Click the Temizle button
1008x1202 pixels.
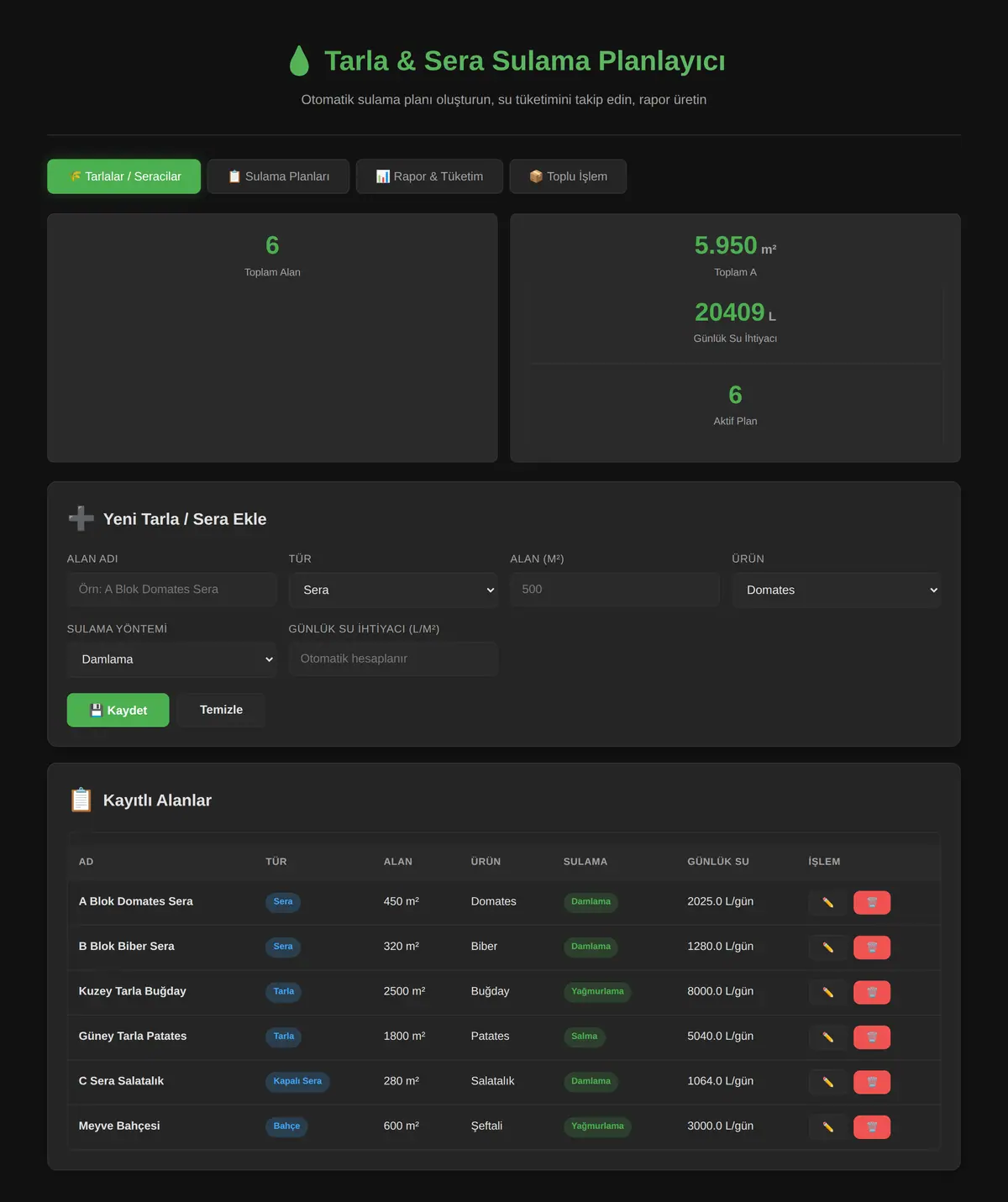click(221, 710)
